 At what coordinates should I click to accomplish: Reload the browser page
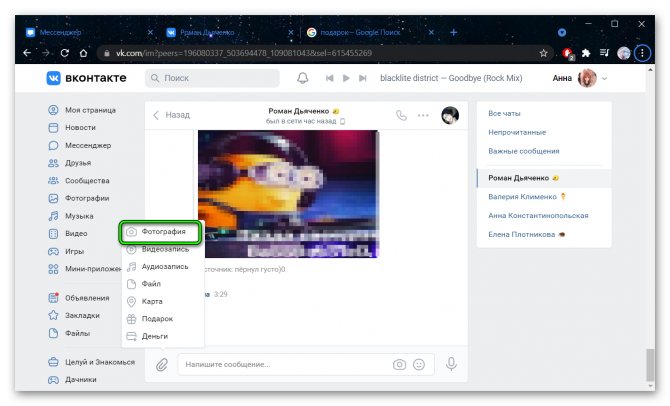65,53
